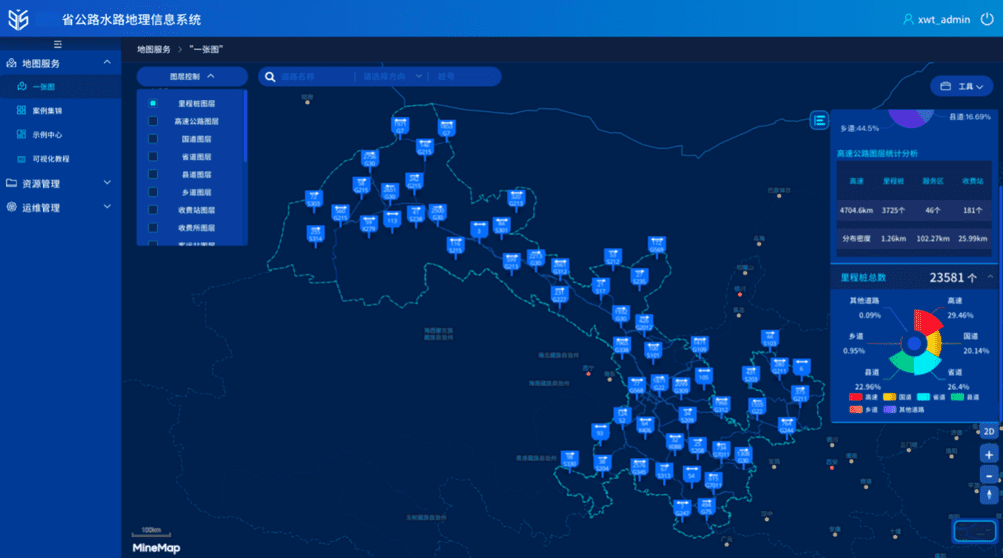Check the 国道图层 layer checkbox
The image size is (1003, 558).
(x=153, y=140)
